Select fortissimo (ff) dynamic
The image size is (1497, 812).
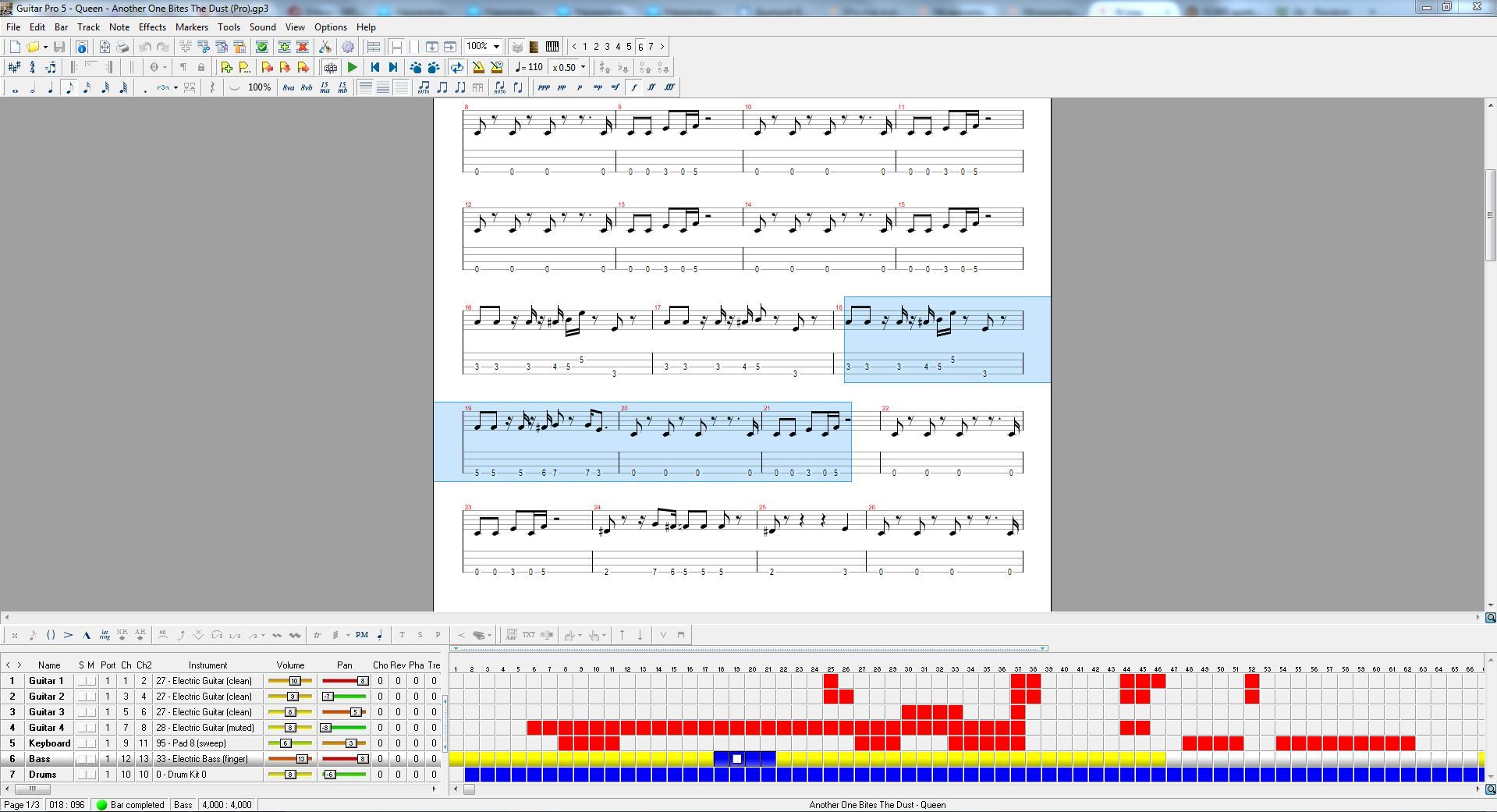651,88
